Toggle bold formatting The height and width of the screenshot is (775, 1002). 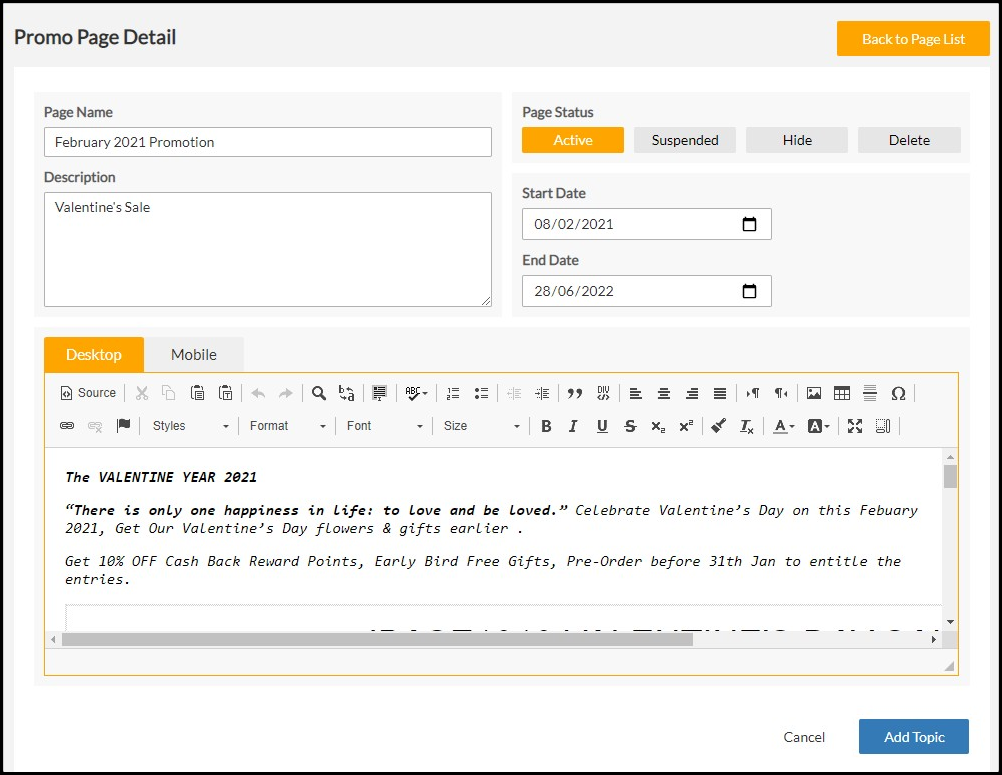546,426
